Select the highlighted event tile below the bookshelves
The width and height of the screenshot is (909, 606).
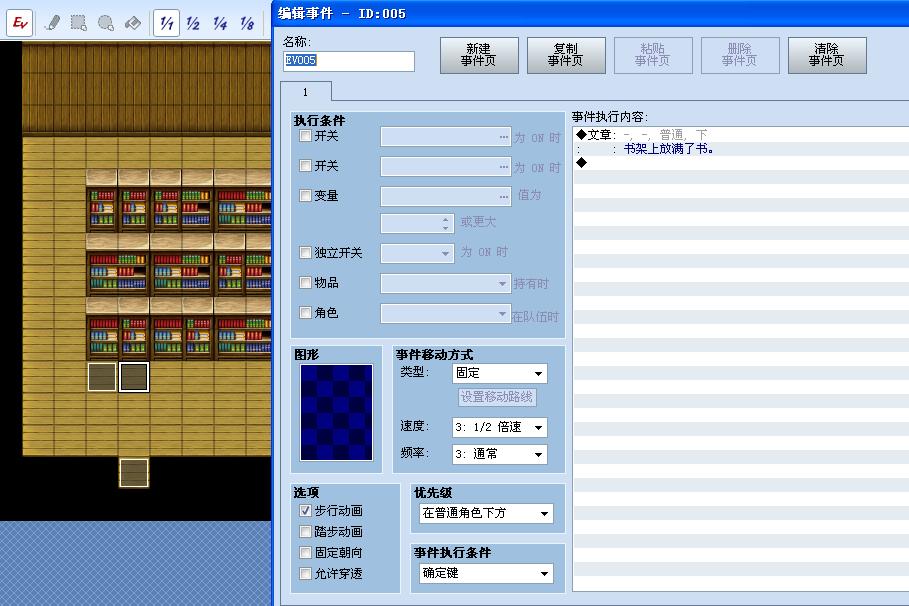coord(134,377)
